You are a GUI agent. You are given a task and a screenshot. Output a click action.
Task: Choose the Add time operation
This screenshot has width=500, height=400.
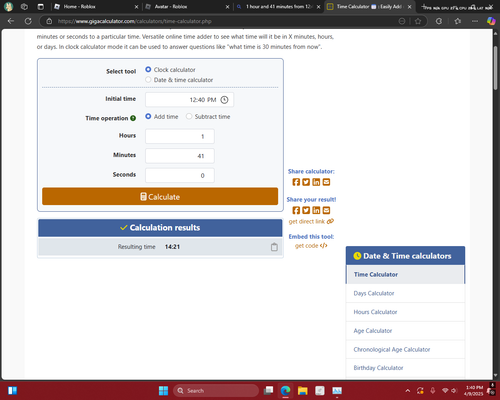click(x=148, y=116)
